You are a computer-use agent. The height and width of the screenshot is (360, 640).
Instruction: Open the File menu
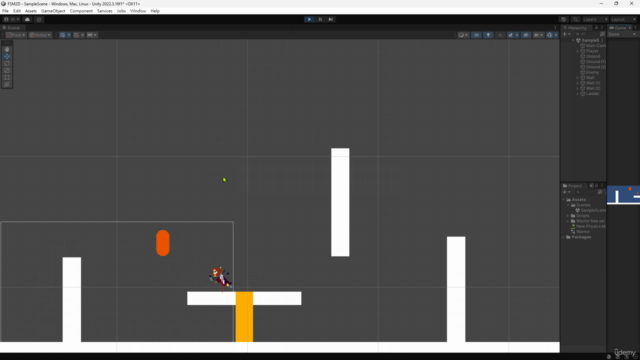pos(5,11)
